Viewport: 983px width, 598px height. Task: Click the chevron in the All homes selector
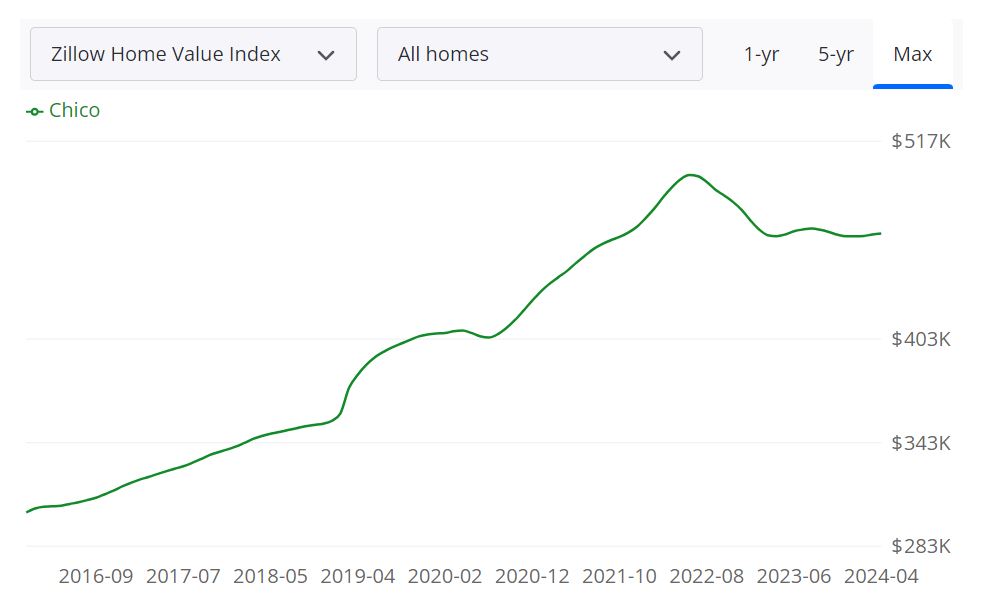[x=672, y=55]
